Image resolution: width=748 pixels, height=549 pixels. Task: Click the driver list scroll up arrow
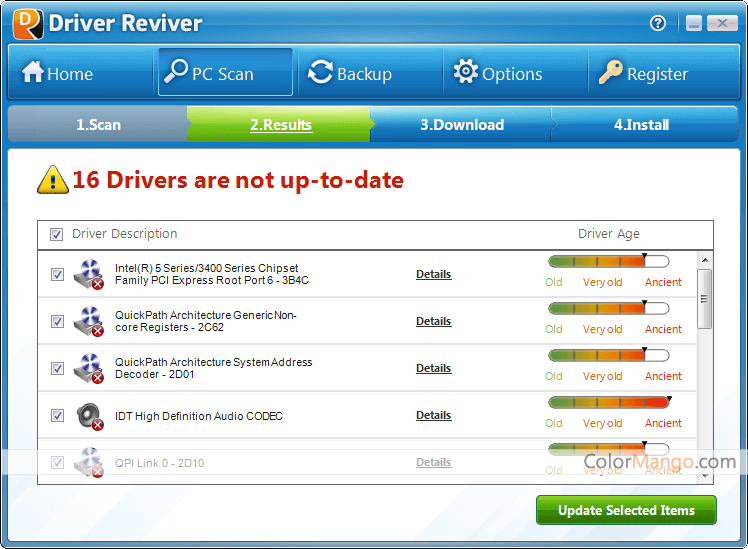coord(705,260)
